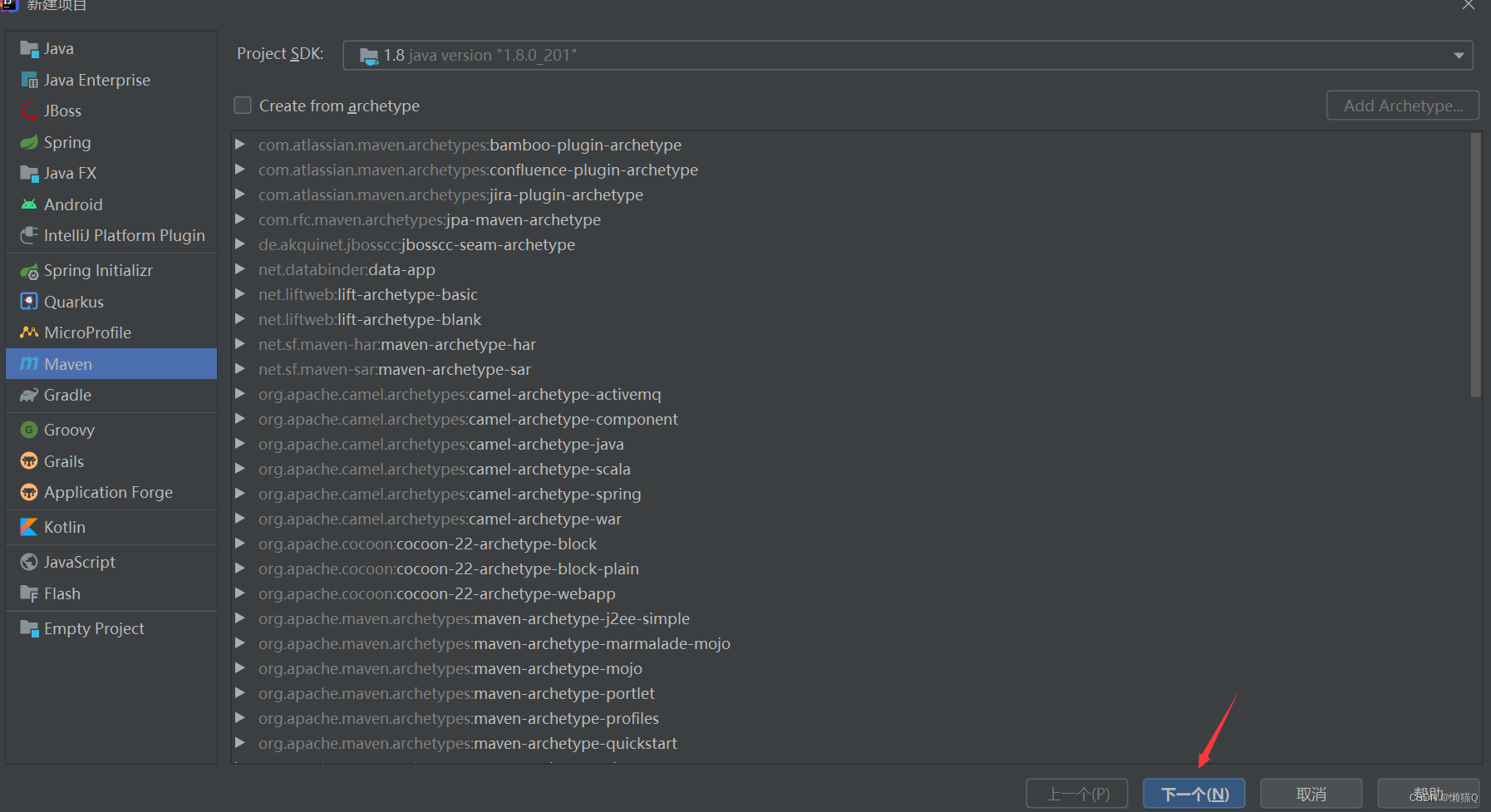Open the Project SDK dropdown arrow

(1459, 56)
